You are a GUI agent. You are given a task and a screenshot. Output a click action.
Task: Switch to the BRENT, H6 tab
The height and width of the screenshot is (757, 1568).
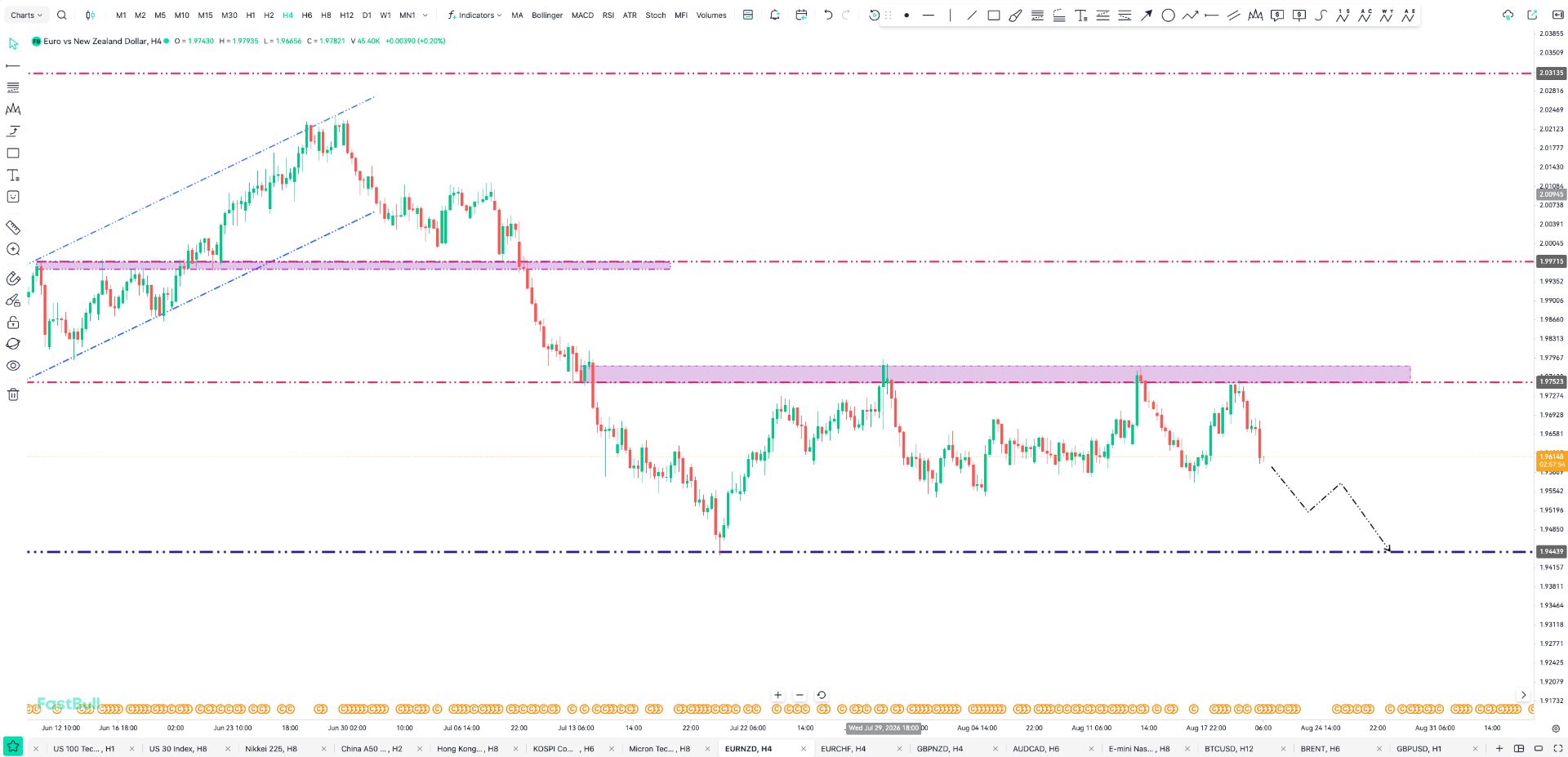[1320, 749]
